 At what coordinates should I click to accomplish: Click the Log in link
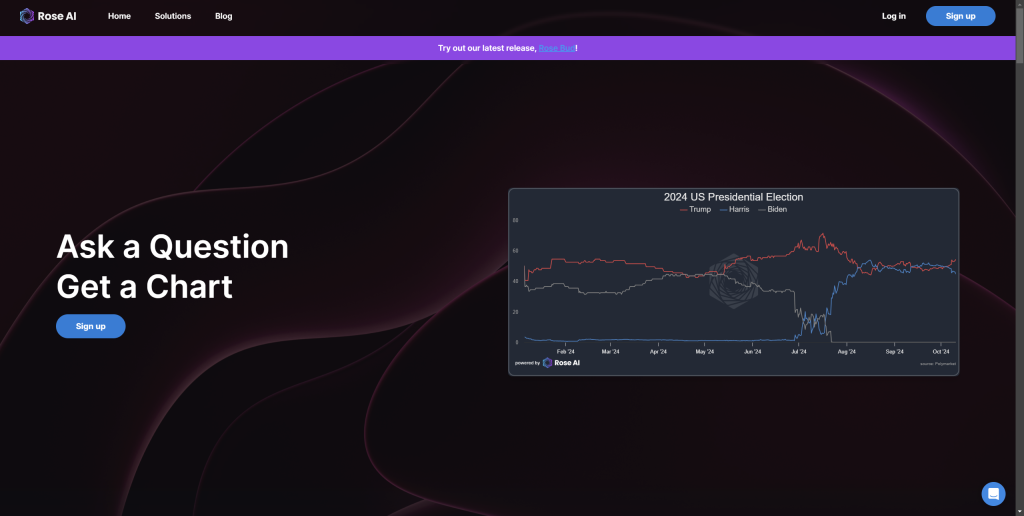tap(893, 16)
